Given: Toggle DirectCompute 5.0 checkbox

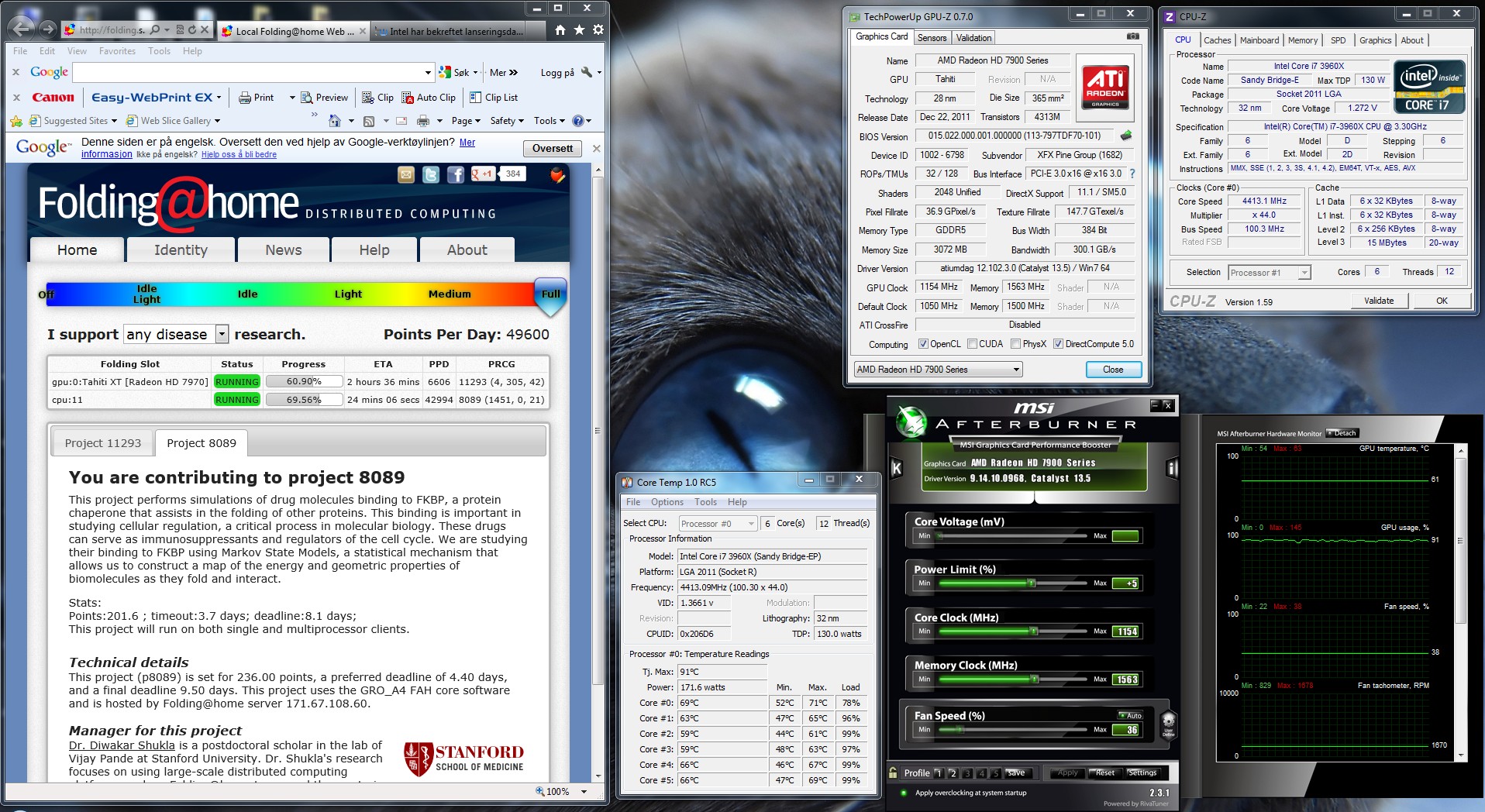Looking at the screenshot, I should point(1058,344).
